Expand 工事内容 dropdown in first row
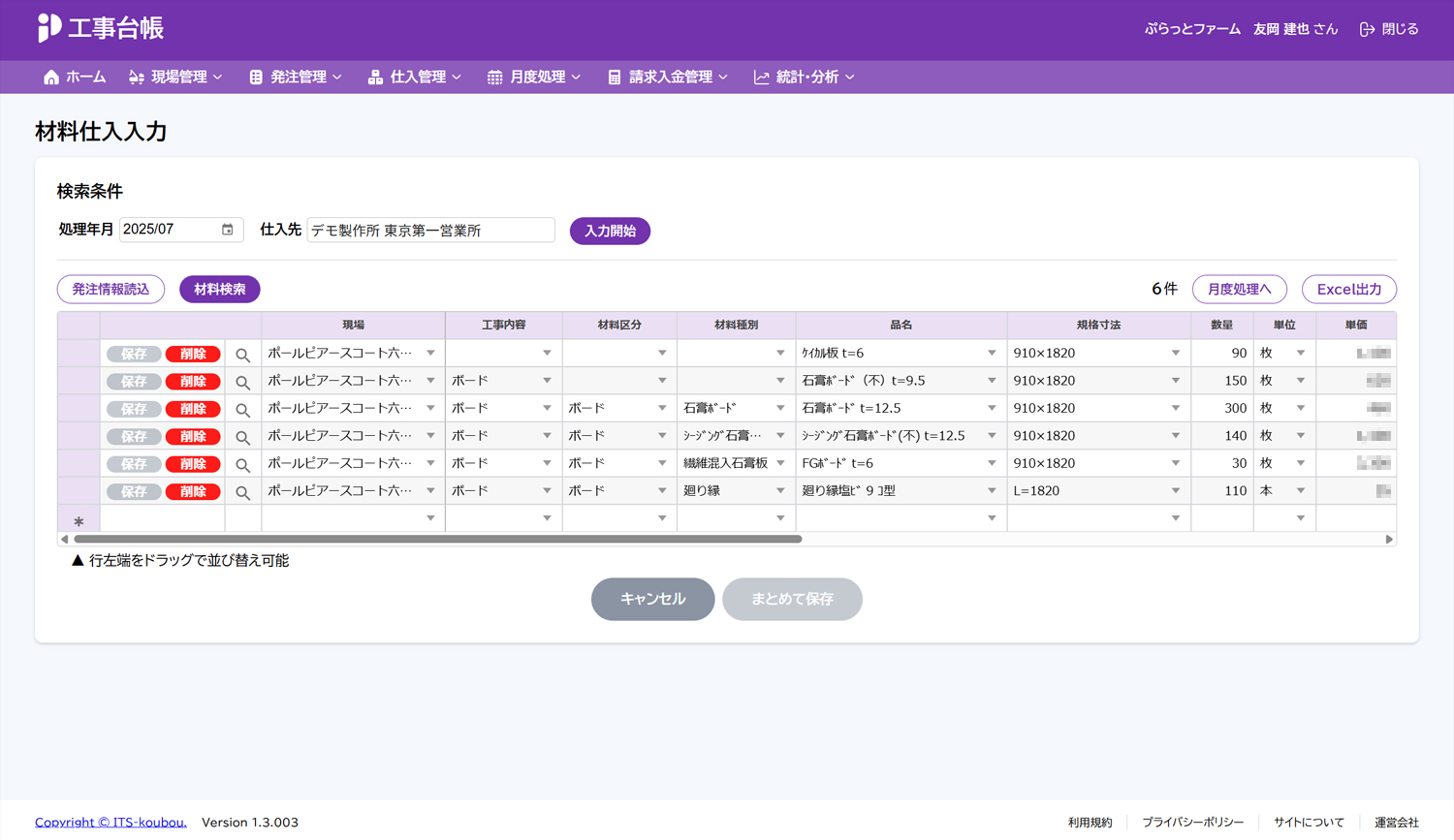1454x840 pixels. [x=547, y=354]
